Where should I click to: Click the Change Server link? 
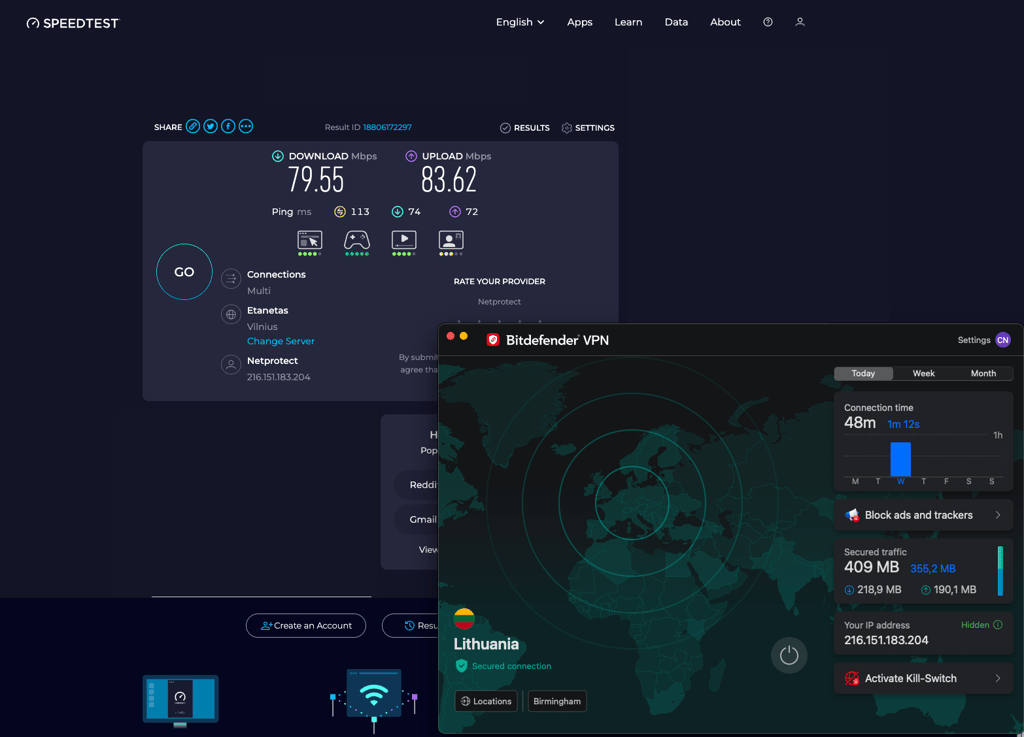[x=281, y=341]
